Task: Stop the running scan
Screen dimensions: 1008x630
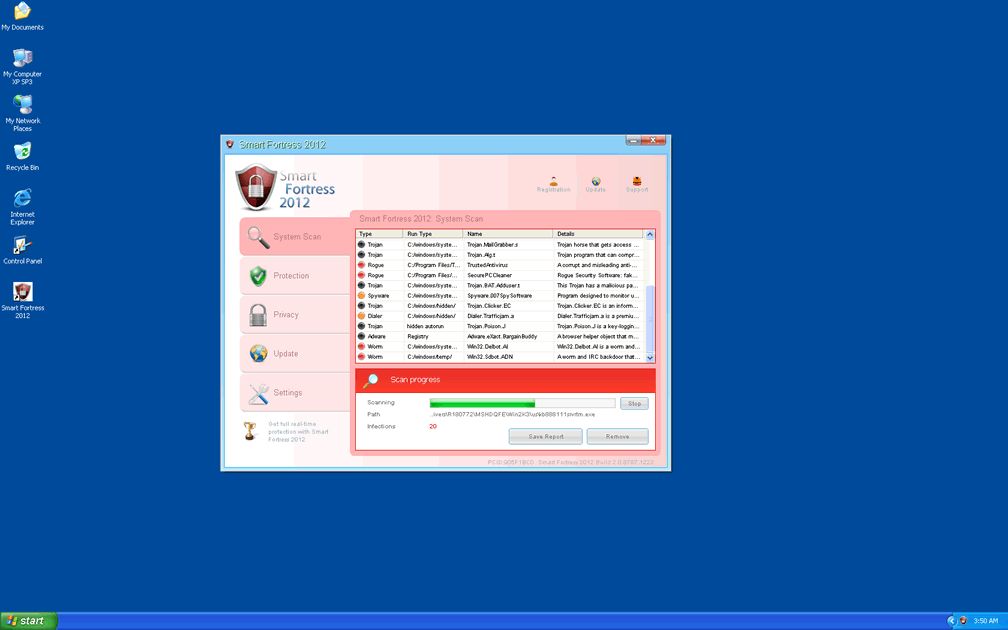Action: [634, 403]
